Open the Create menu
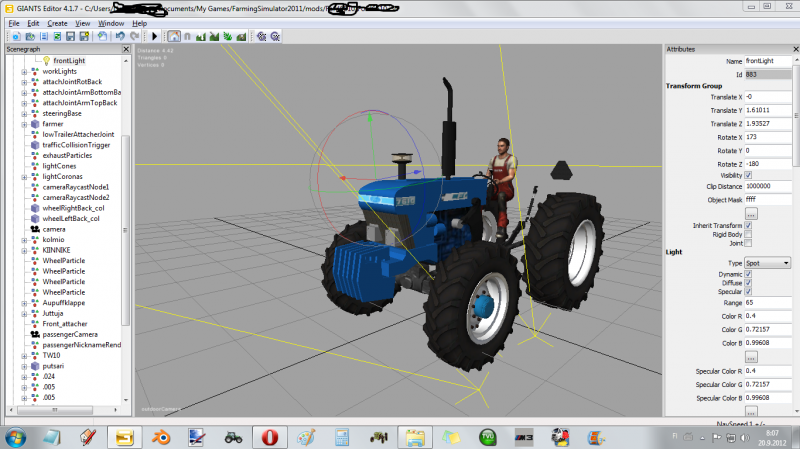Screen dimensions: 800x449 [57, 23]
